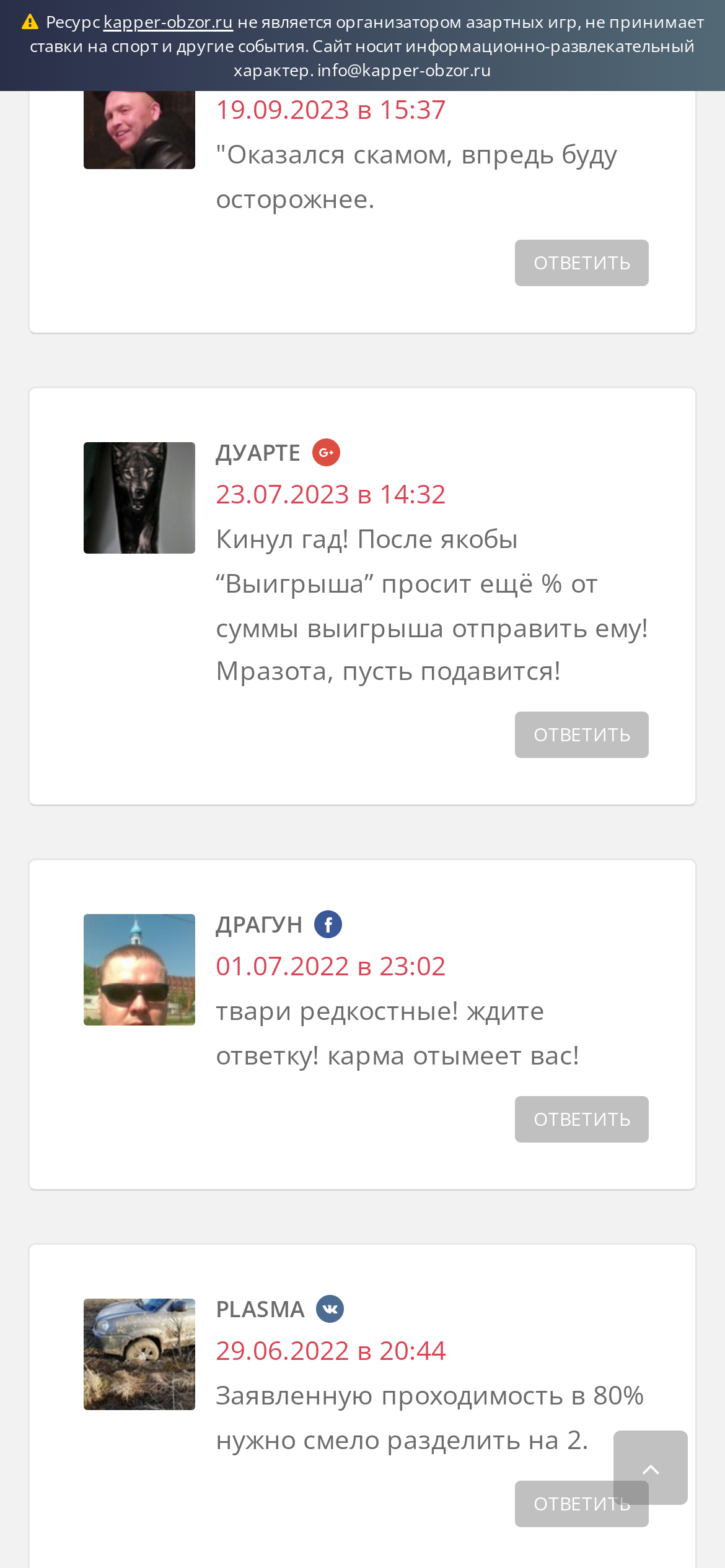
Task: Click the date 29.06.2022 в 20:44
Action: (x=331, y=1351)
